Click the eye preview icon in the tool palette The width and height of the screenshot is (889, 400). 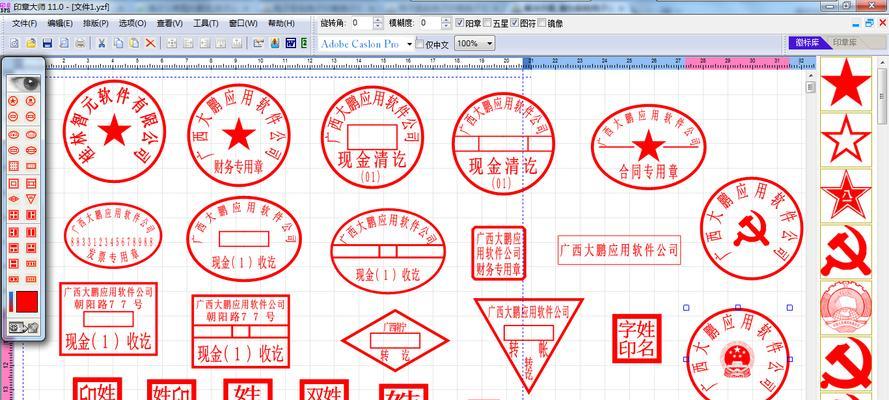tap(23, 83)
